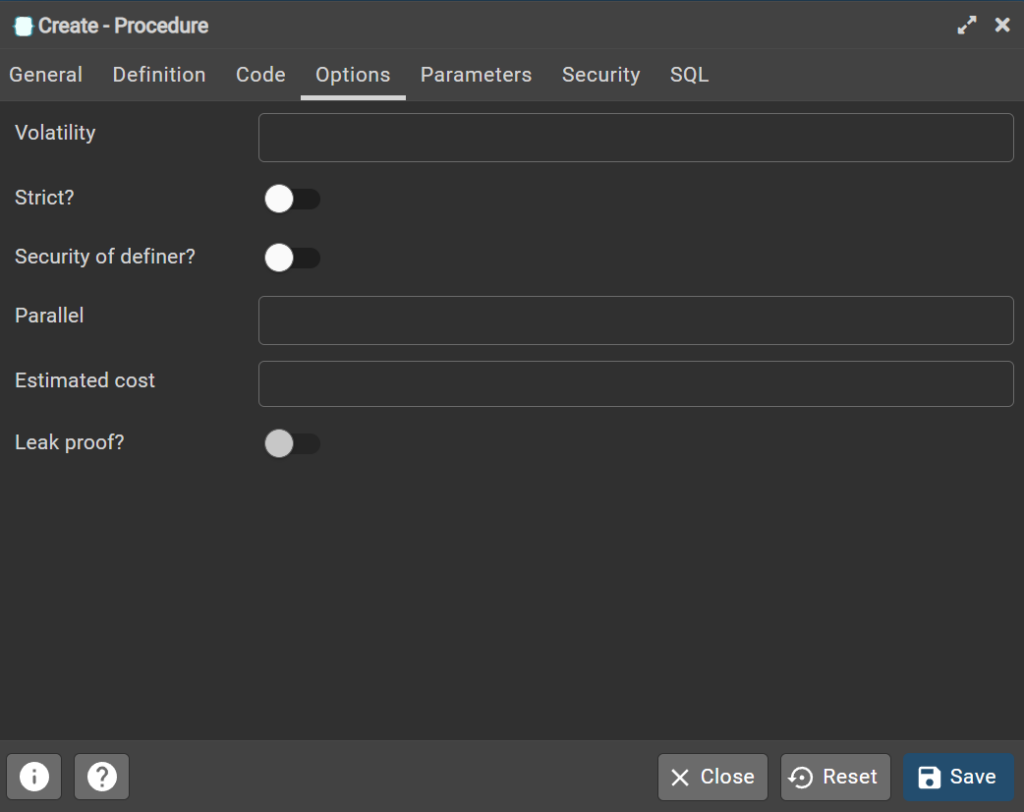The height and width of the screenshot is (812, 1024).
Task: Click the X icon inside the Close button
Action: point(681,776)
